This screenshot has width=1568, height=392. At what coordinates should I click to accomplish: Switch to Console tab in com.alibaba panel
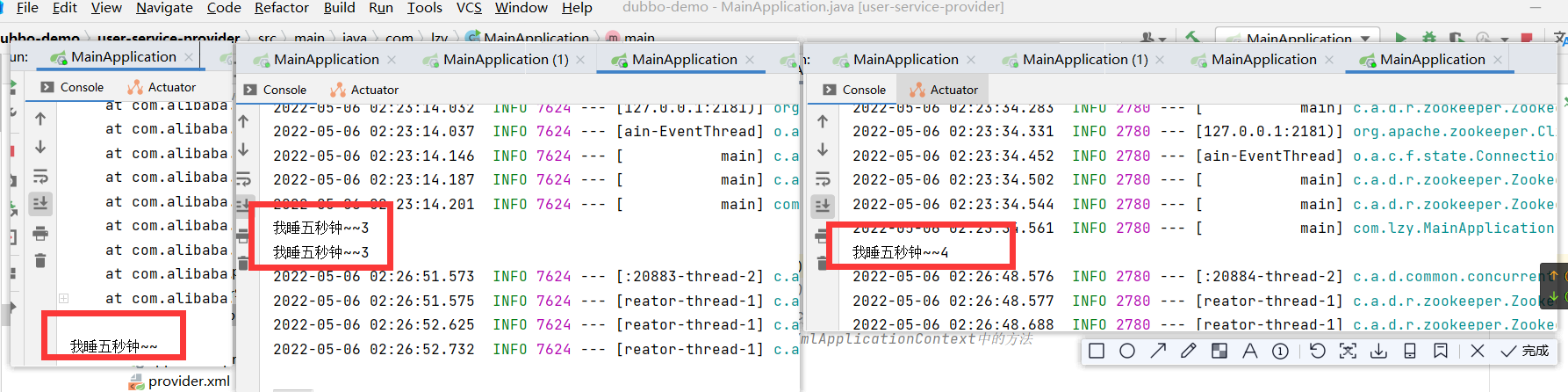click(x=72, y=87)
